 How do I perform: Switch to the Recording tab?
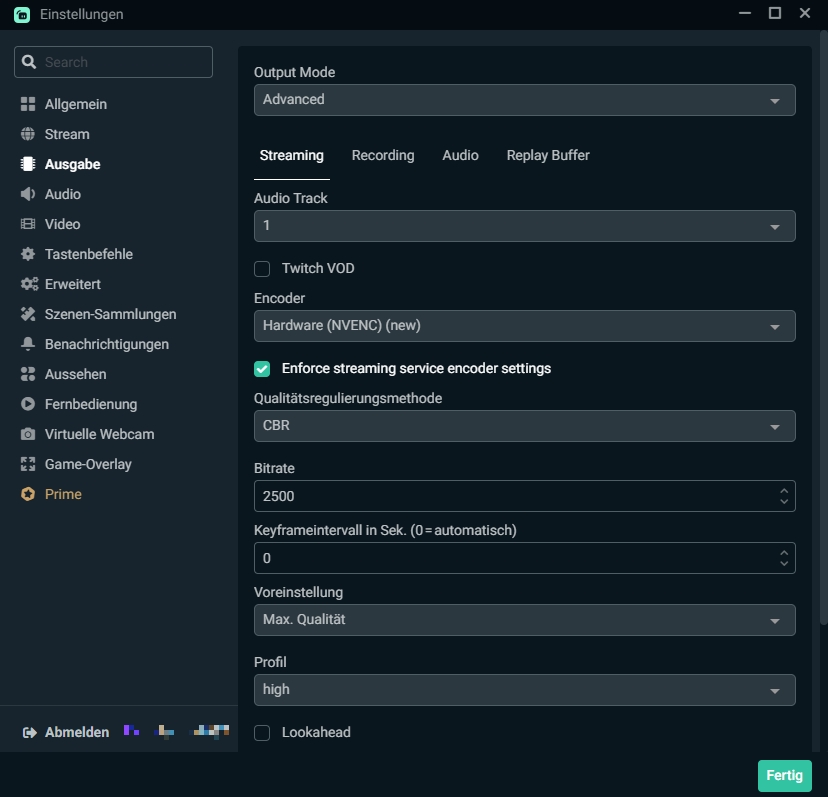coord(383,155)
